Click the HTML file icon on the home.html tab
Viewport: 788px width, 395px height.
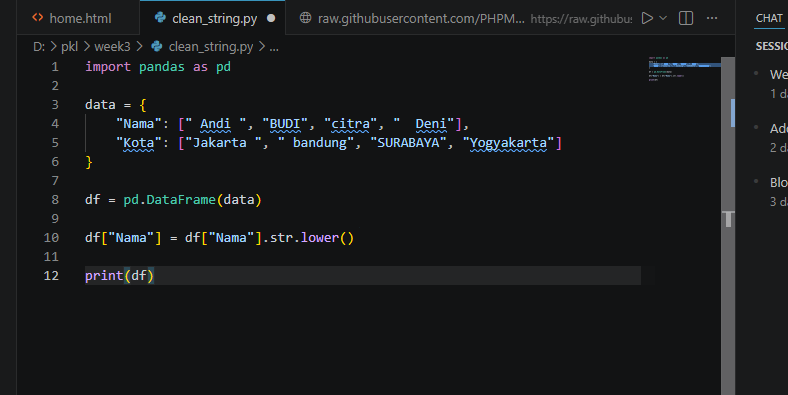(38, 18)
